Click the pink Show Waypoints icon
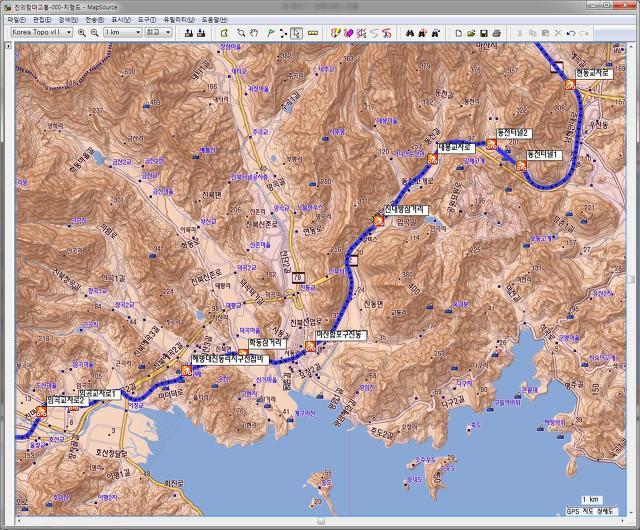 click(349, 33)
